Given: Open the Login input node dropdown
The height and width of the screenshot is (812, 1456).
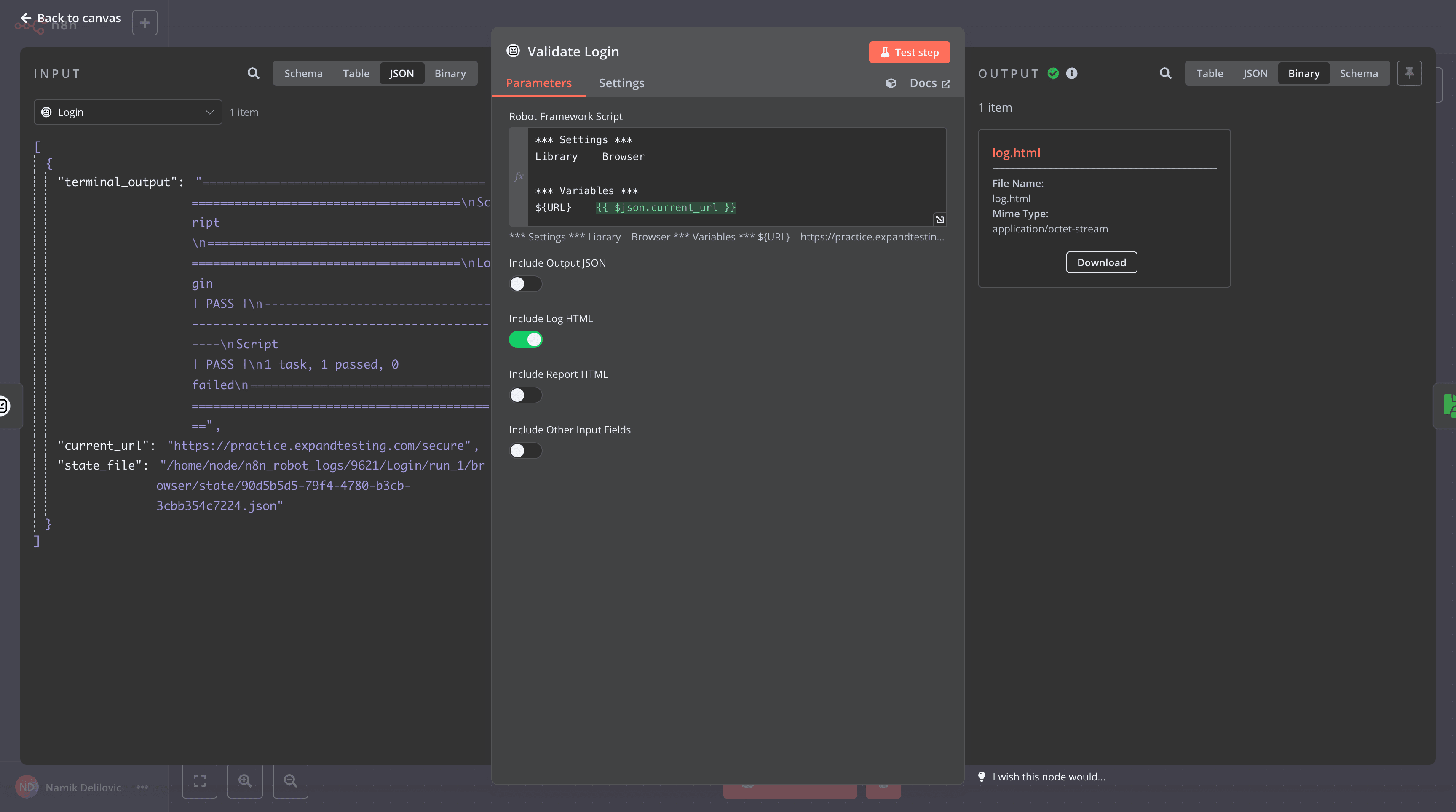Looking at the screenshot, I should click(x=128, y=112).
